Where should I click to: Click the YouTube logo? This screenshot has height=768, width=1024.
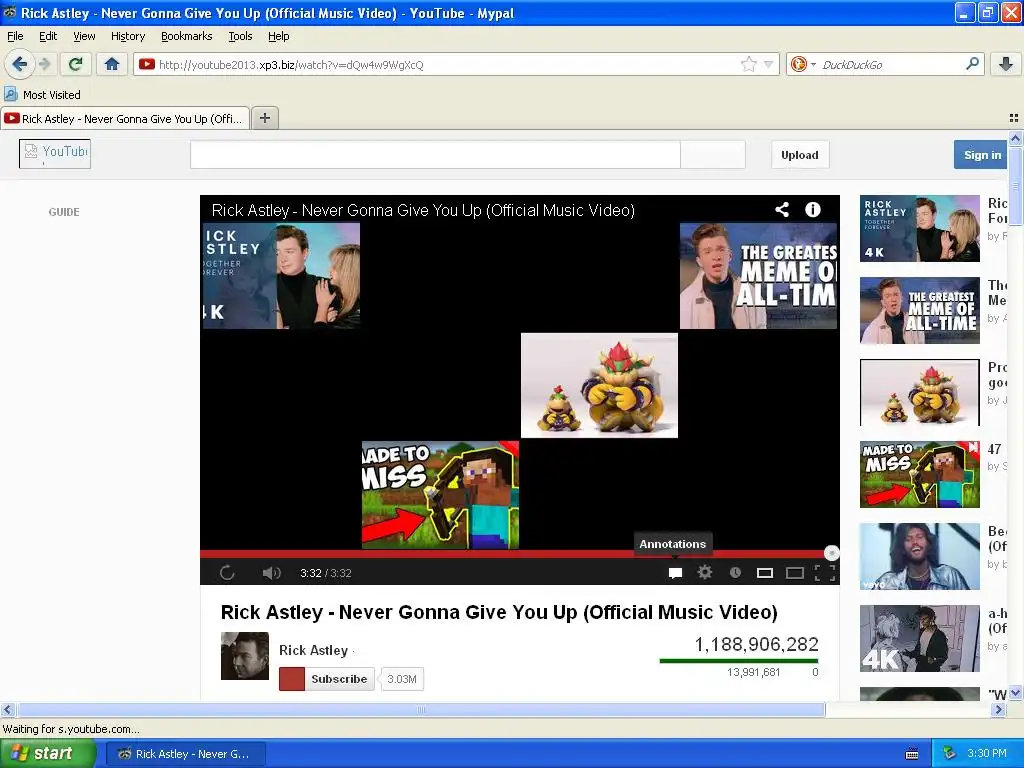55,154
